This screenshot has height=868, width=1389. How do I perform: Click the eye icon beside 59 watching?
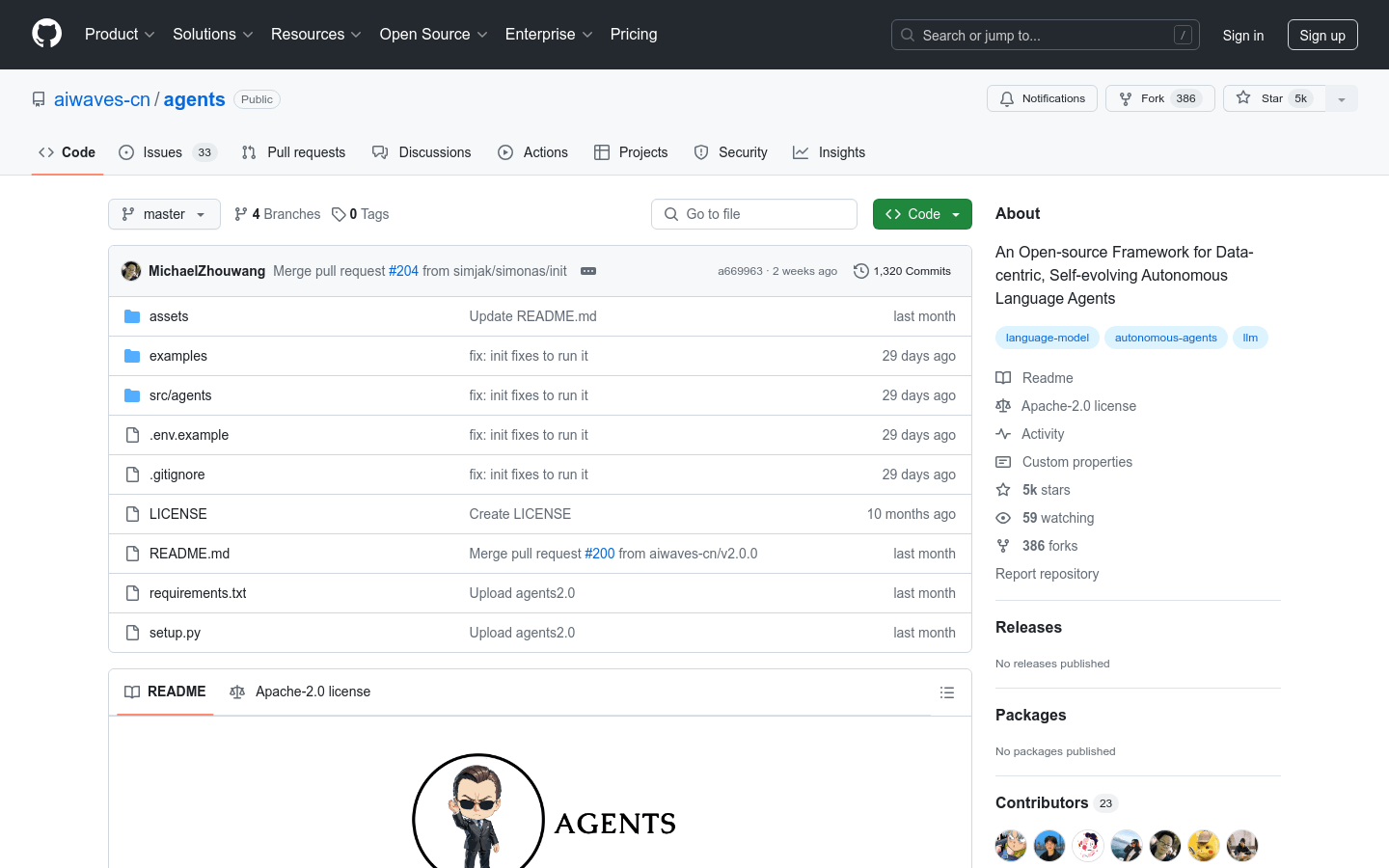point(1003,518)
